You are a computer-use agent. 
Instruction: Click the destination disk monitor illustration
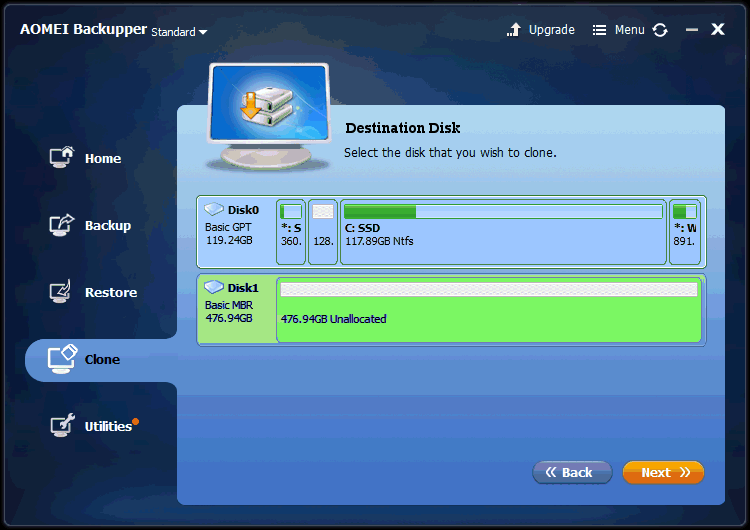[x=269, y=116]
